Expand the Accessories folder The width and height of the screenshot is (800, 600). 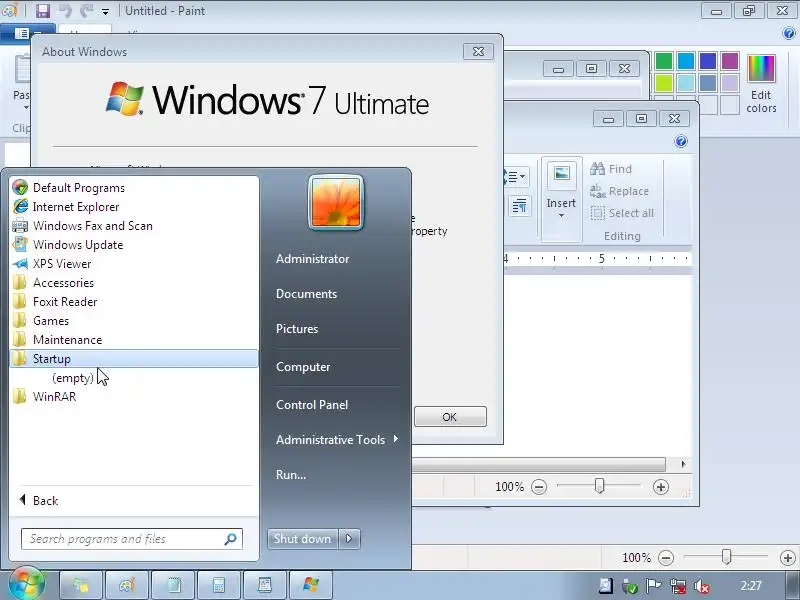pyautogui.click(x=134, y=283)
